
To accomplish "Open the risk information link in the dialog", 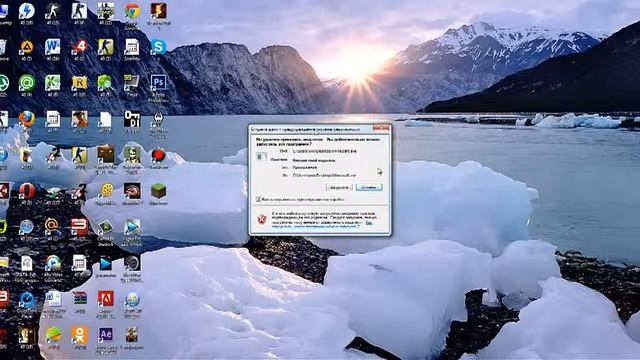I will [x=315, y=226].
